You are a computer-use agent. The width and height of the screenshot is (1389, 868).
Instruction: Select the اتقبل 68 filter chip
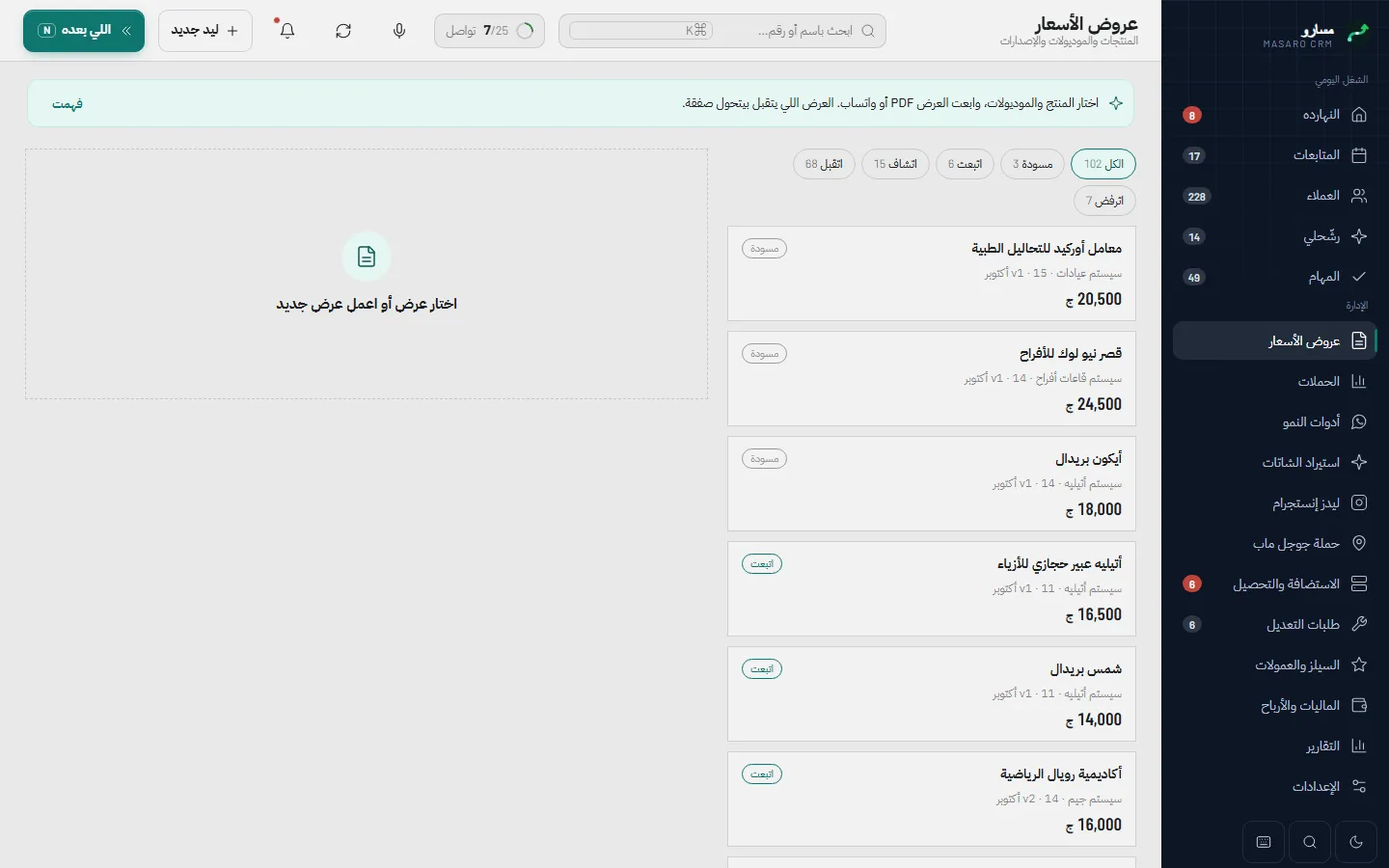[824, 164]
